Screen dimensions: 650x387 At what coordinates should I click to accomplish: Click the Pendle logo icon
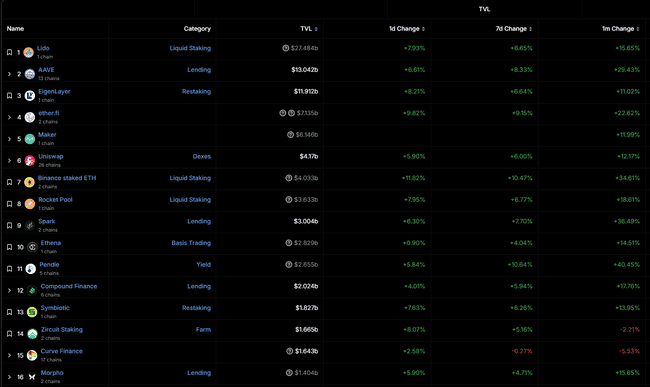31,269
